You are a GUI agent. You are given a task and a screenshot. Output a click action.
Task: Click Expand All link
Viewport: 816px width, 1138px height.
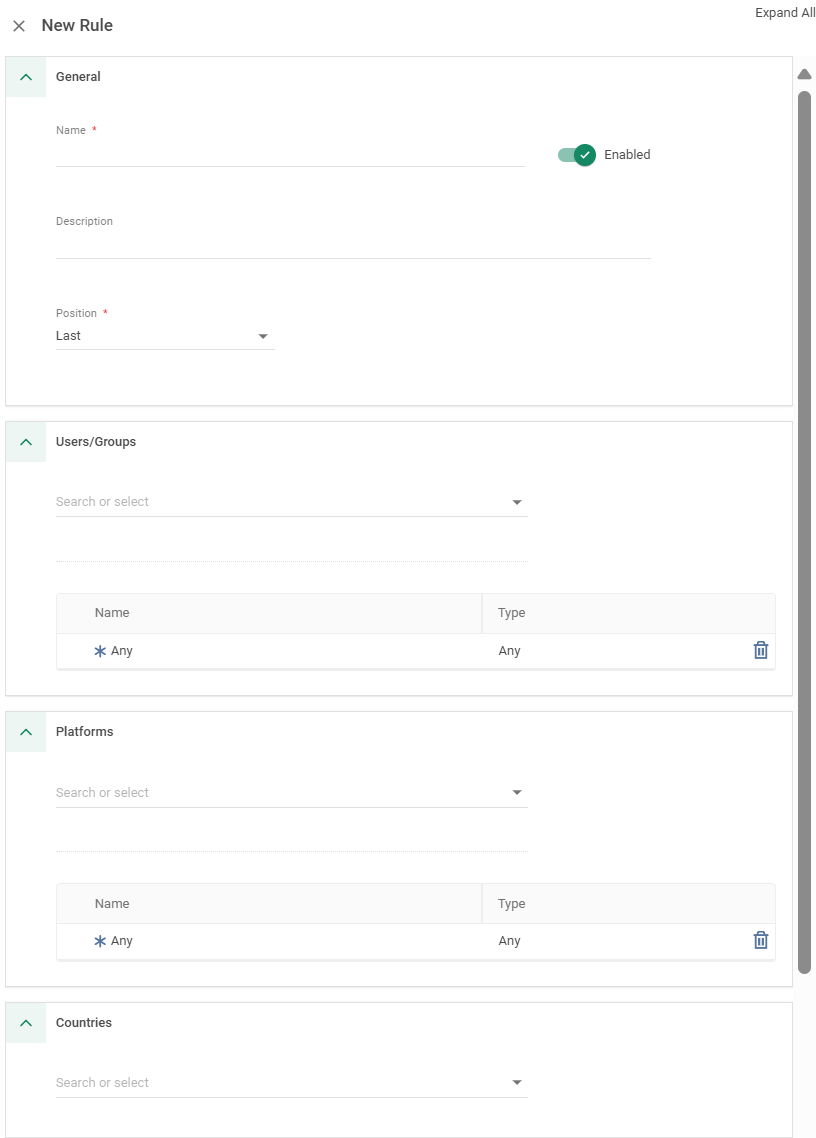click(784, 13)
